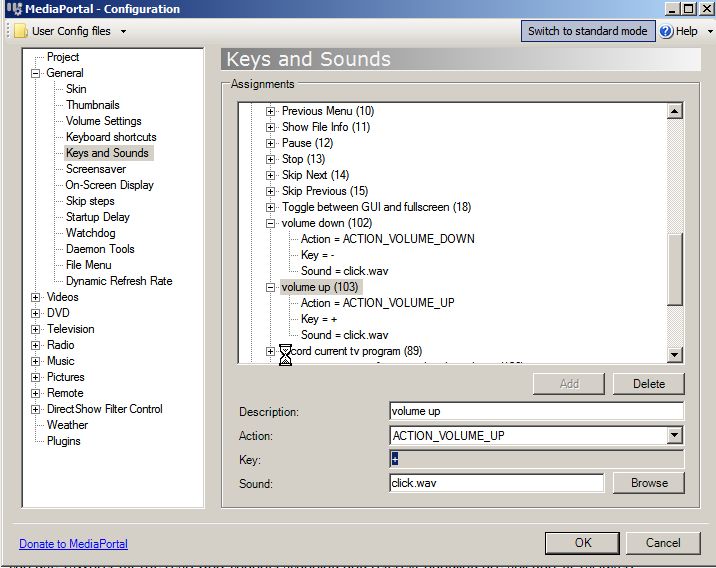Open the Daemon Tools page
716x568 pixels.
tap(100, 249)
